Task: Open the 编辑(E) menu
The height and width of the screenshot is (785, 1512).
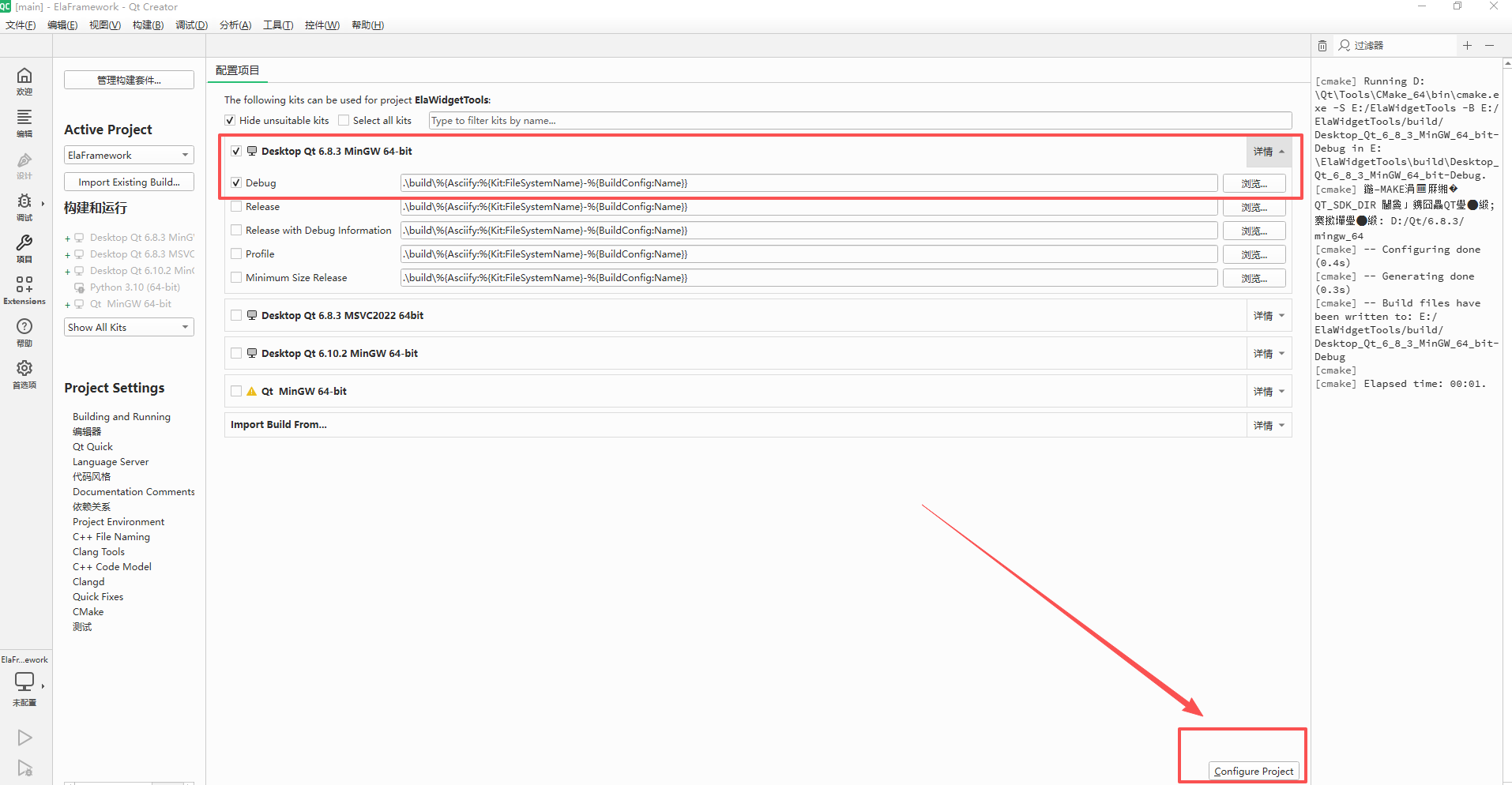Action: click(62, 25)
